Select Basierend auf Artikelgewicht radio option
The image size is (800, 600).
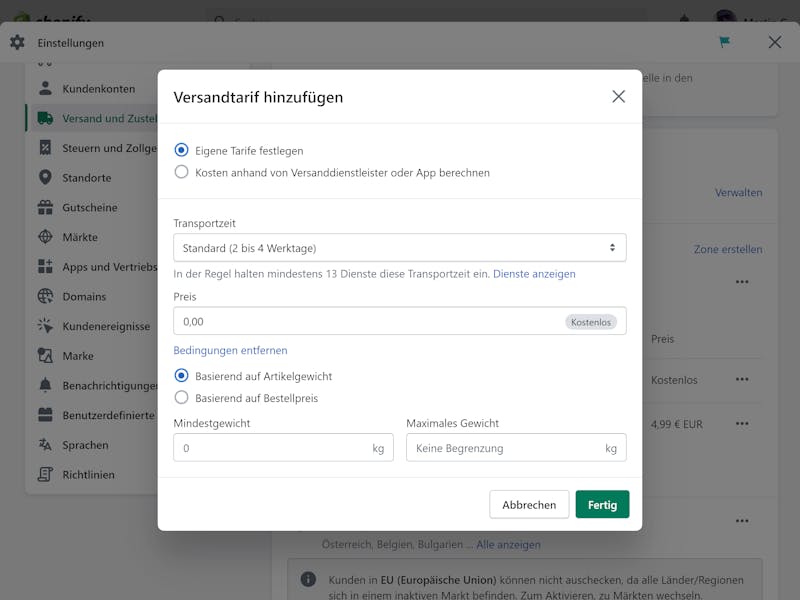pyautogui.click(x=181, y=376)
